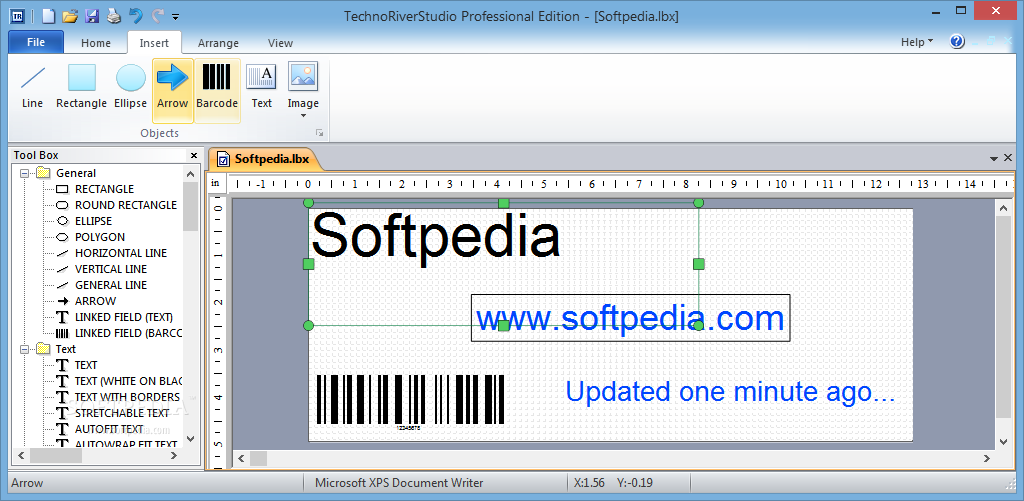Open a file via the folder icon
1024x501 pixels.
click(x=71, y=16)
